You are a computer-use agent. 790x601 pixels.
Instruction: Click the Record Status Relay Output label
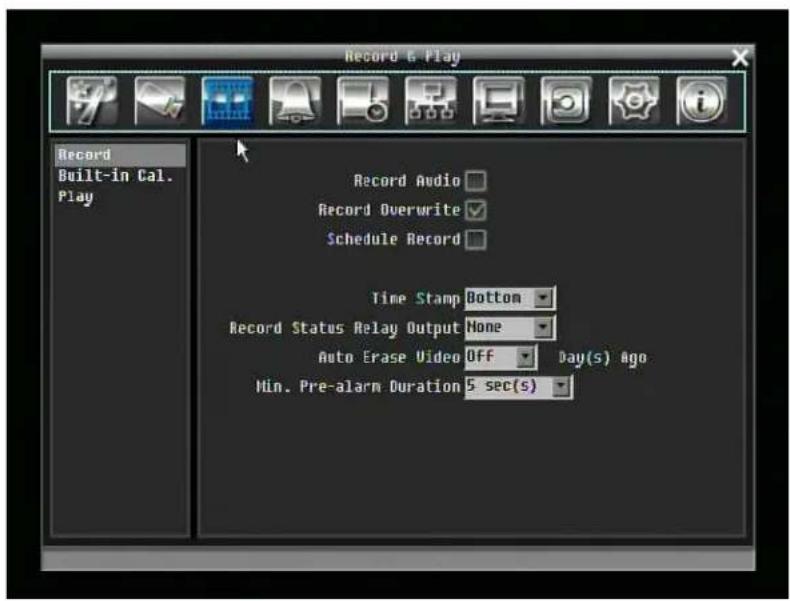pos(345,328)
